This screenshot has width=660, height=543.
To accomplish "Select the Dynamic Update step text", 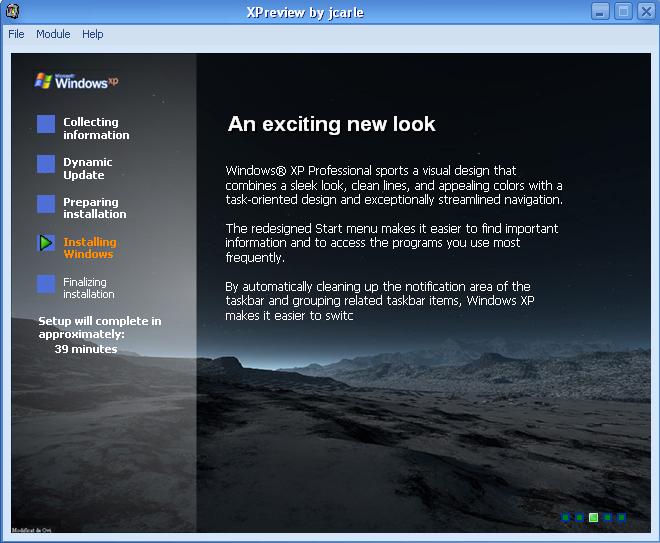I will (88, 168).
